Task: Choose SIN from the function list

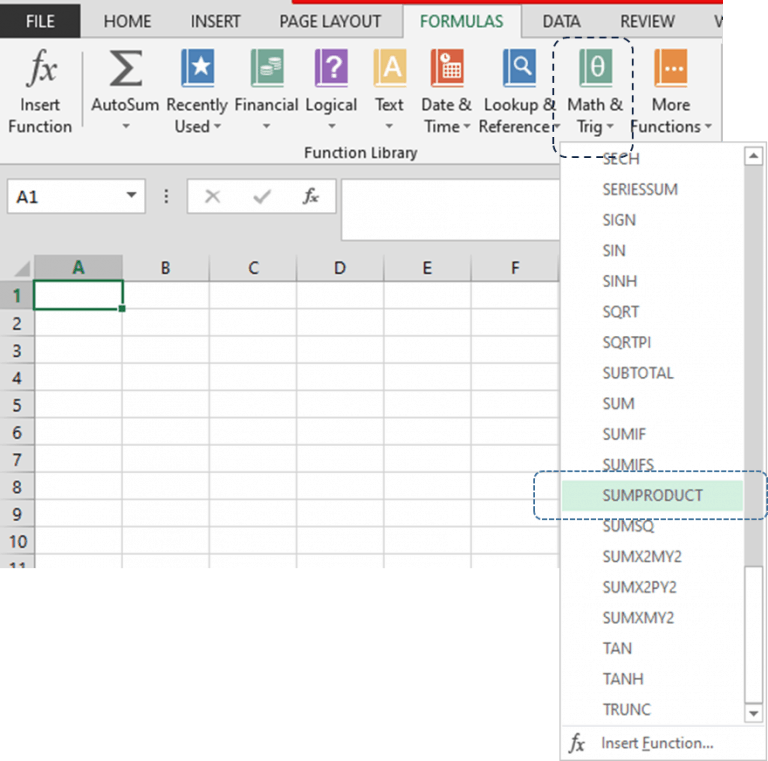Action: coord(652,251)
